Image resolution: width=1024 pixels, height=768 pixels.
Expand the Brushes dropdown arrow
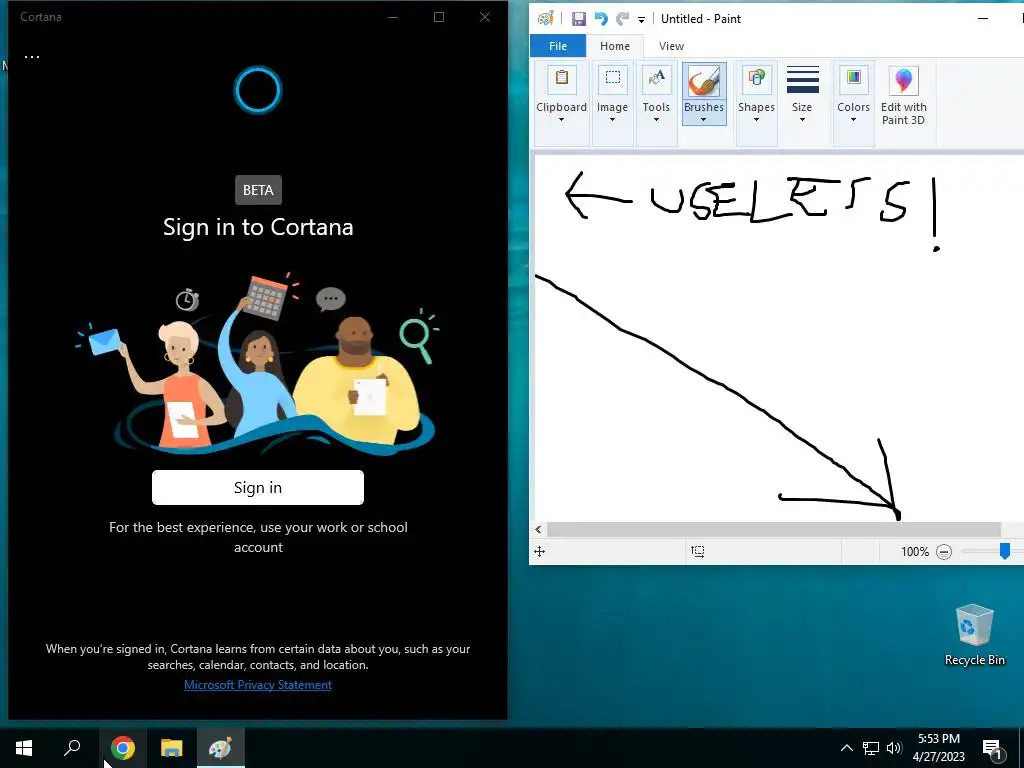pos(704,120)
